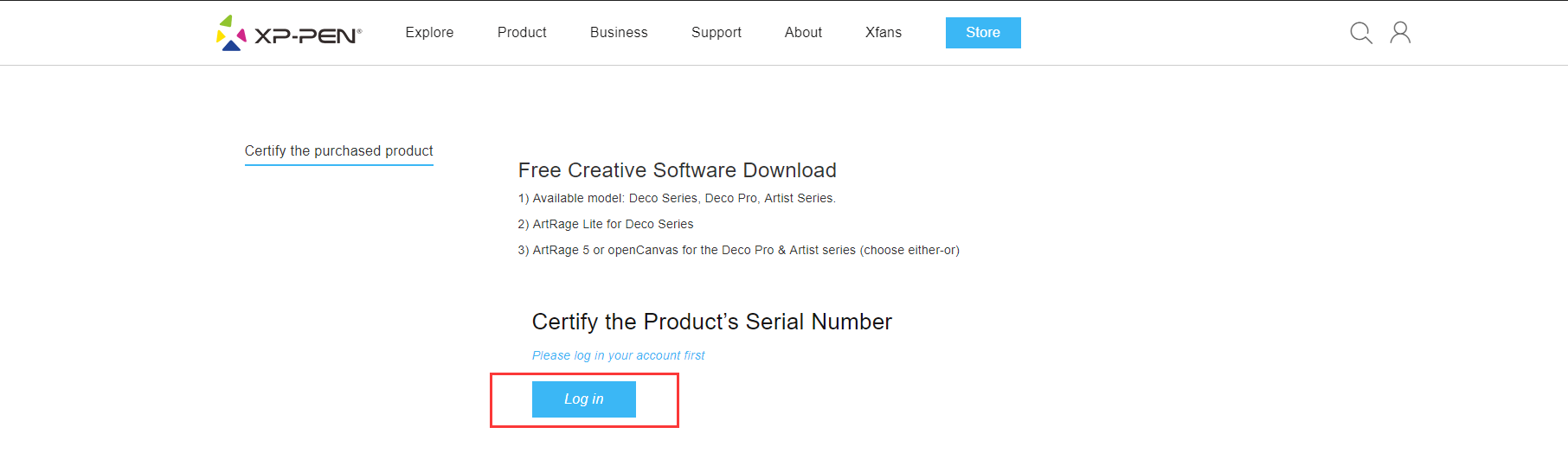Open the search magnifier icon

[1361, 33]
